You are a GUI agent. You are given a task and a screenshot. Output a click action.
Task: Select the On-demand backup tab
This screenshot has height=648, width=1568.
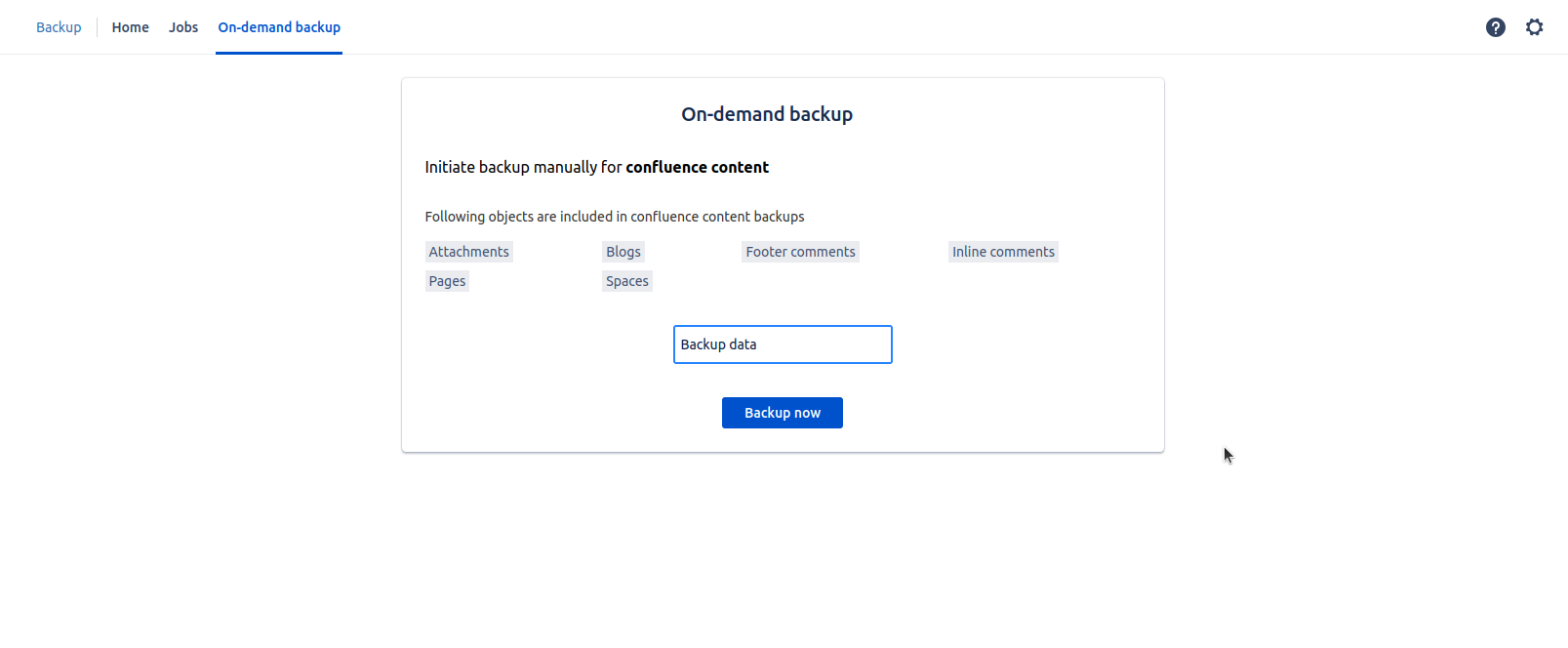tap(279, 27)
